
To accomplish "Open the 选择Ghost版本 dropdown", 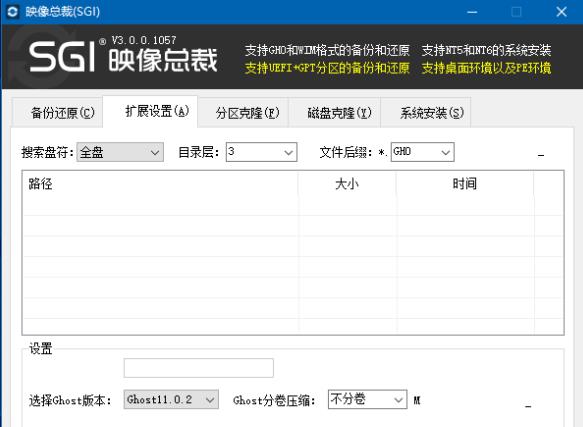I will 171,399.
